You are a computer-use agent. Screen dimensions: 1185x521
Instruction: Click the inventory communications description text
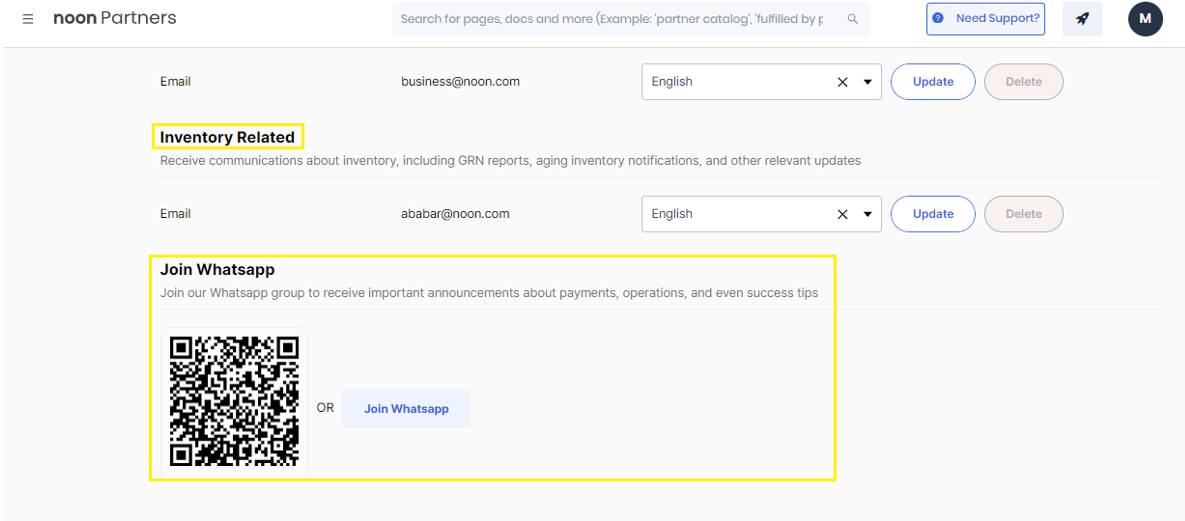510,161
